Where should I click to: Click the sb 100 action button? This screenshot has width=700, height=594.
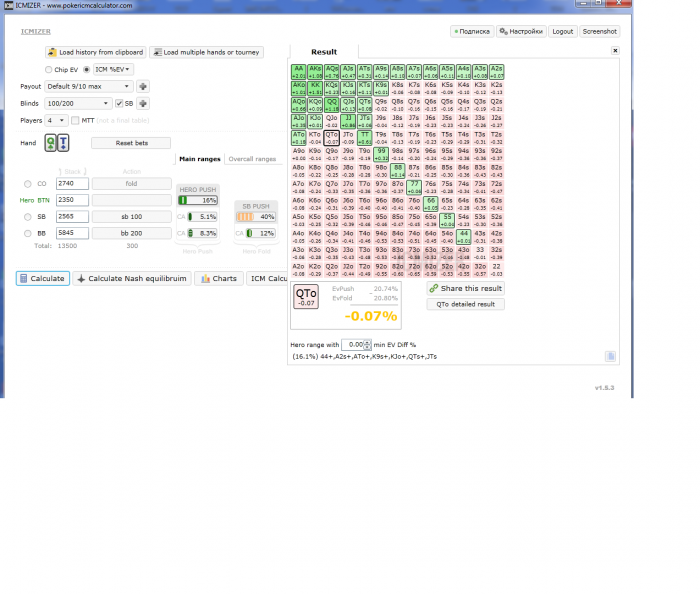tap(132, 216)
